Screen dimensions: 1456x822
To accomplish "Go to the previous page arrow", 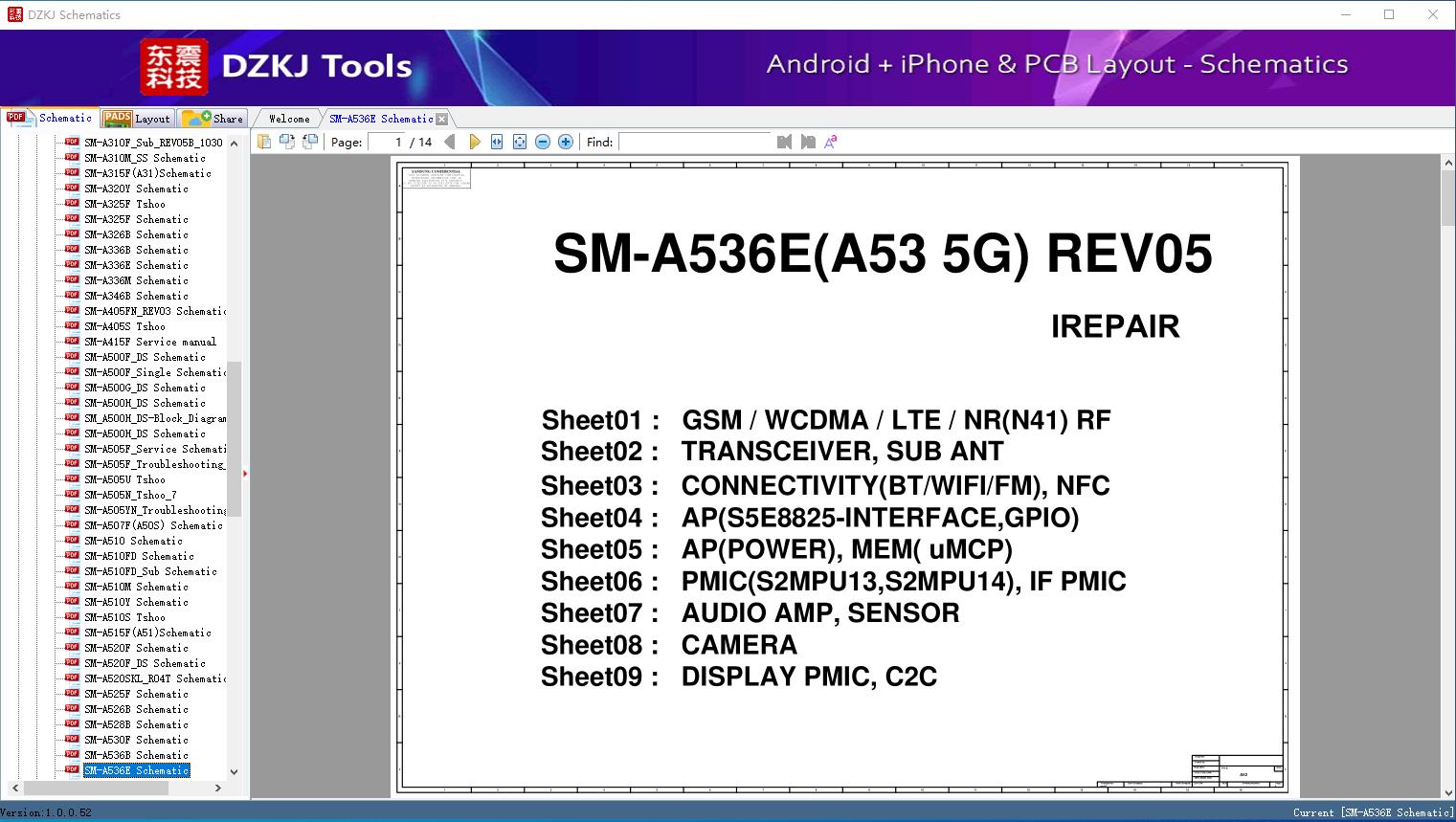I will 451,142.
